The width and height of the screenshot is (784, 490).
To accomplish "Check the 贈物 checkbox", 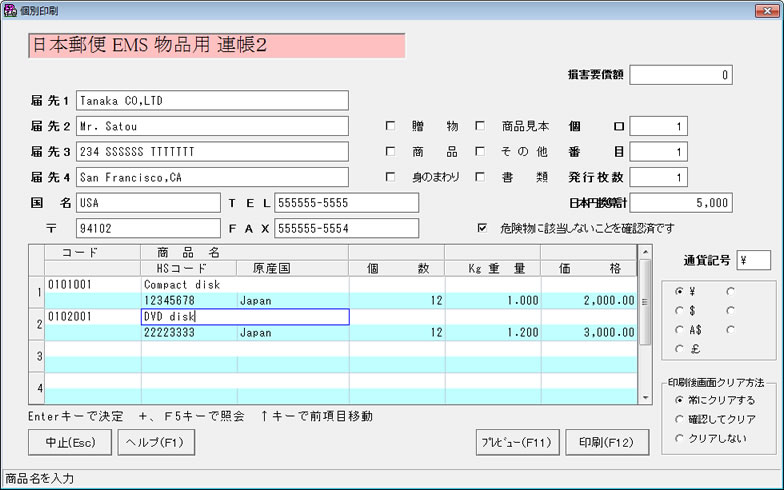I will click(391, 127).
